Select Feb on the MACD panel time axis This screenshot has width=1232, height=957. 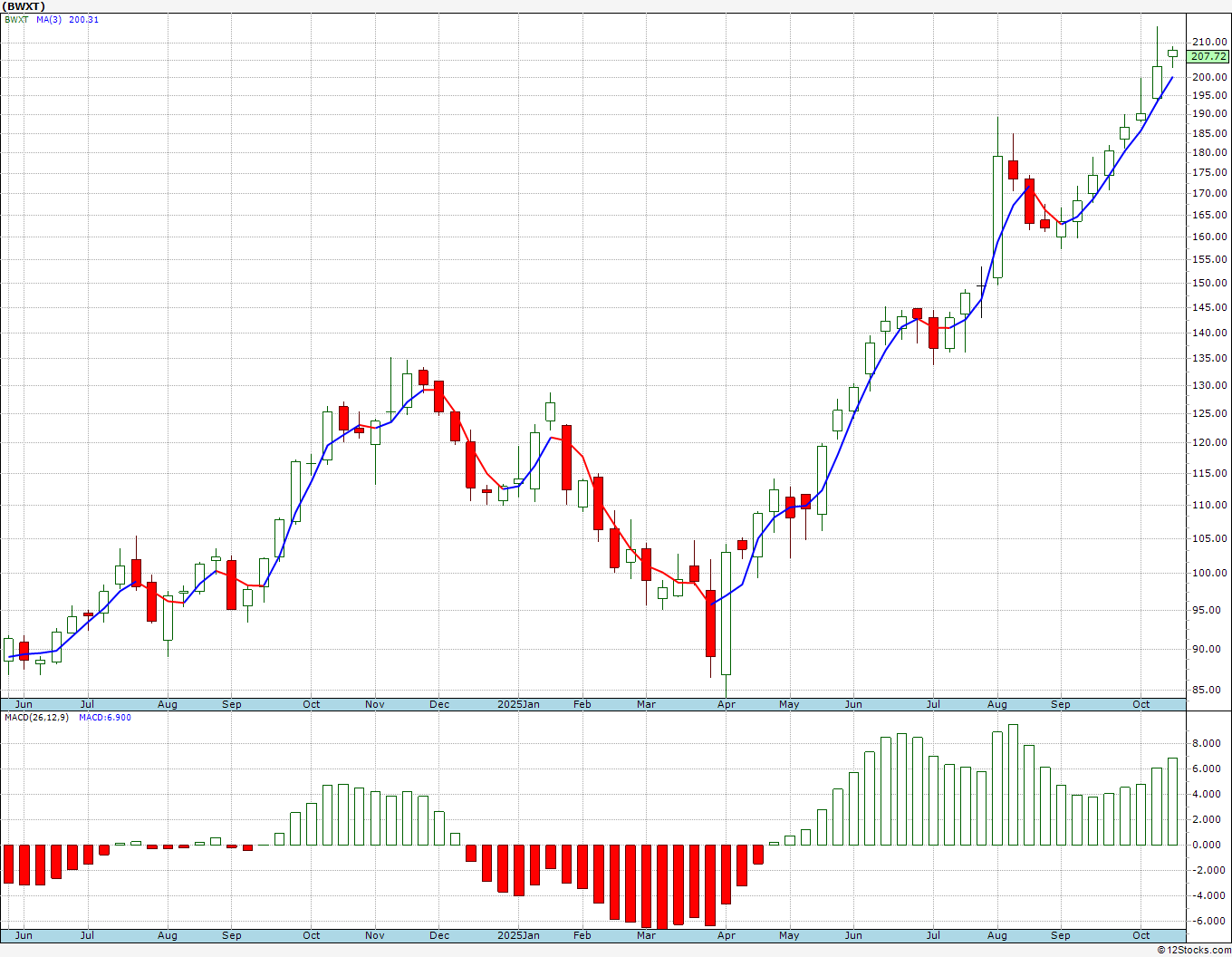582,935
